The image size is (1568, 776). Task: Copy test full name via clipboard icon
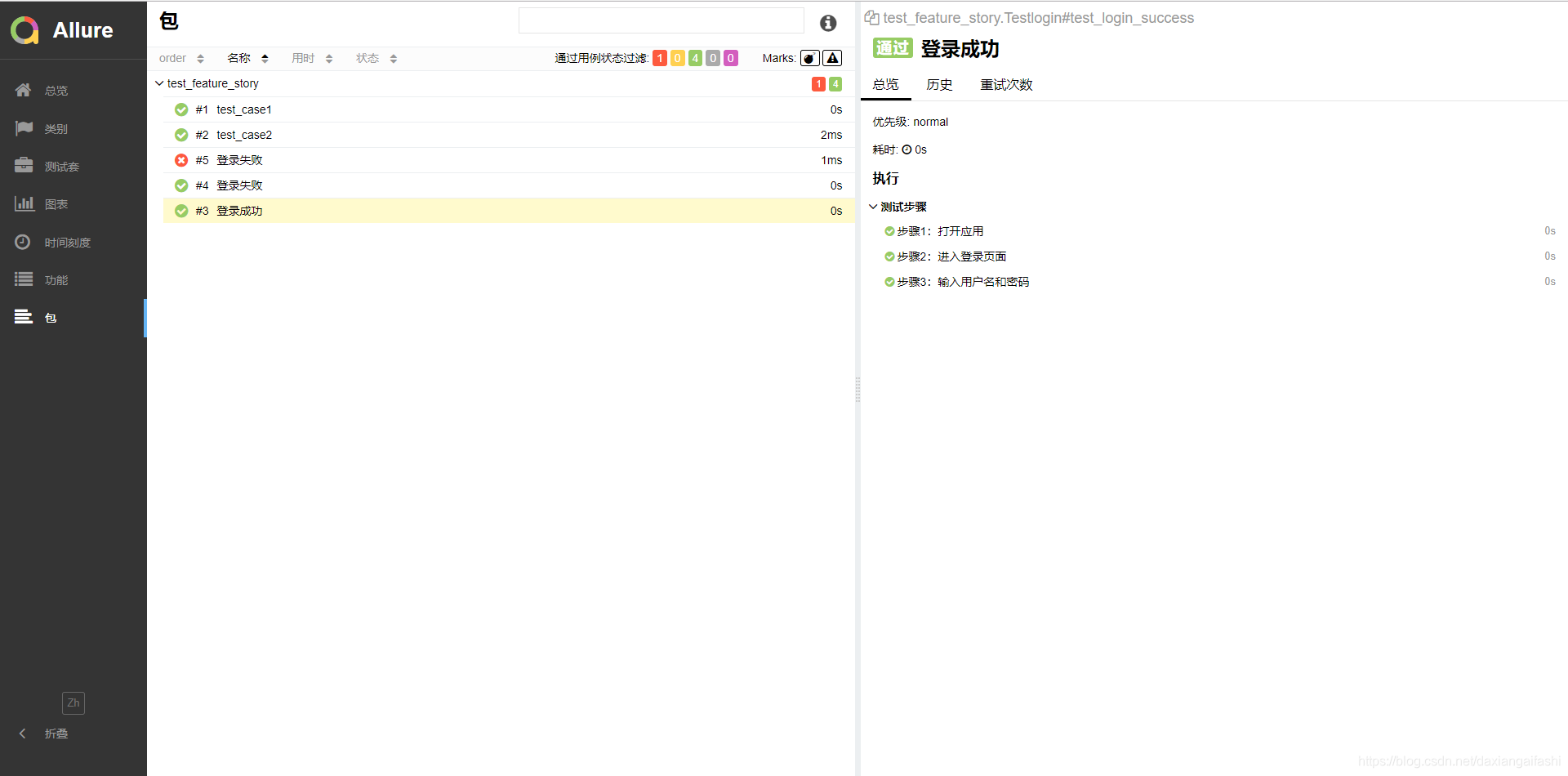coord(871,18)
